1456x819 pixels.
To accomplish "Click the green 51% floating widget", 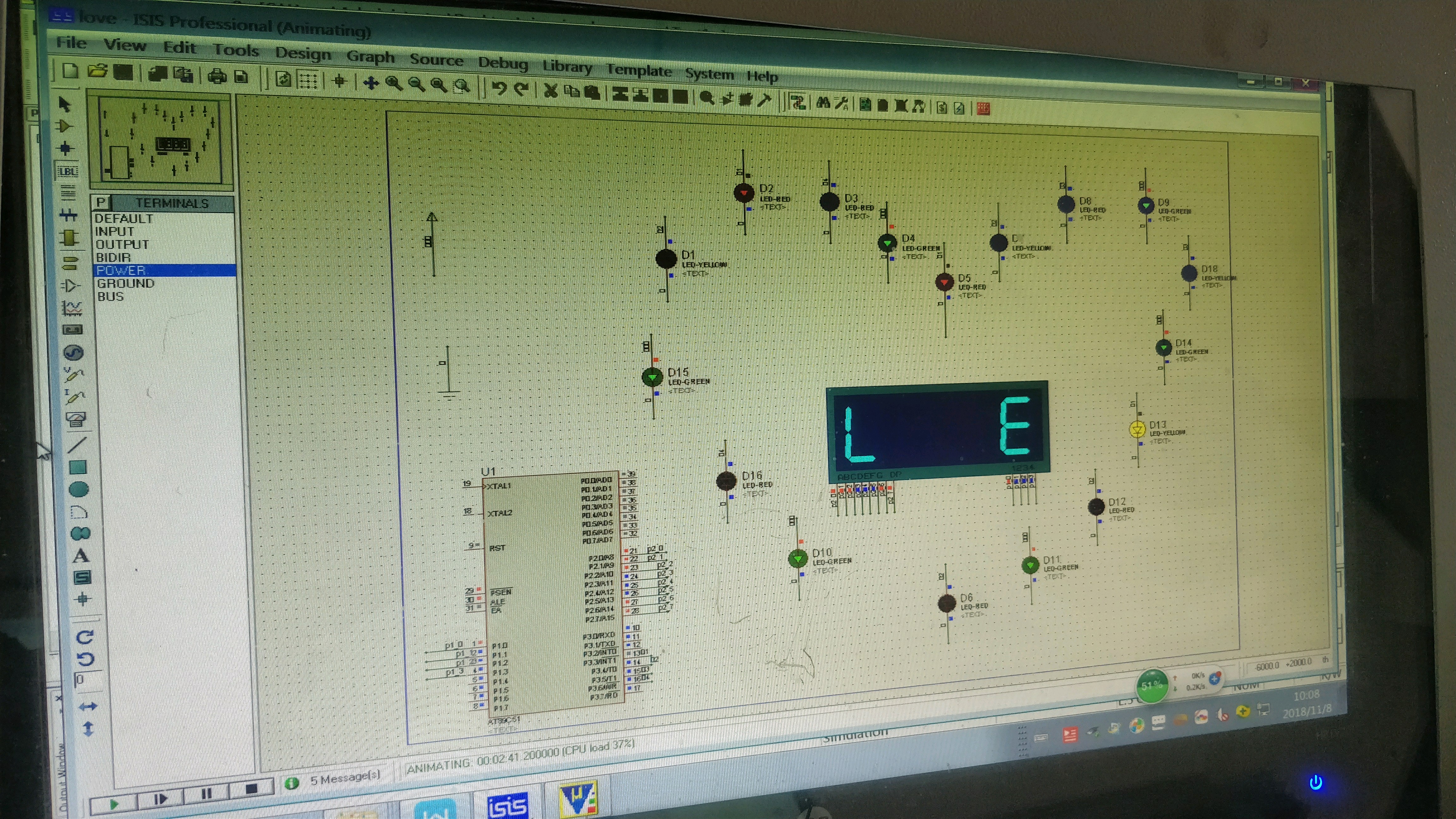I will coord(1151,686).
